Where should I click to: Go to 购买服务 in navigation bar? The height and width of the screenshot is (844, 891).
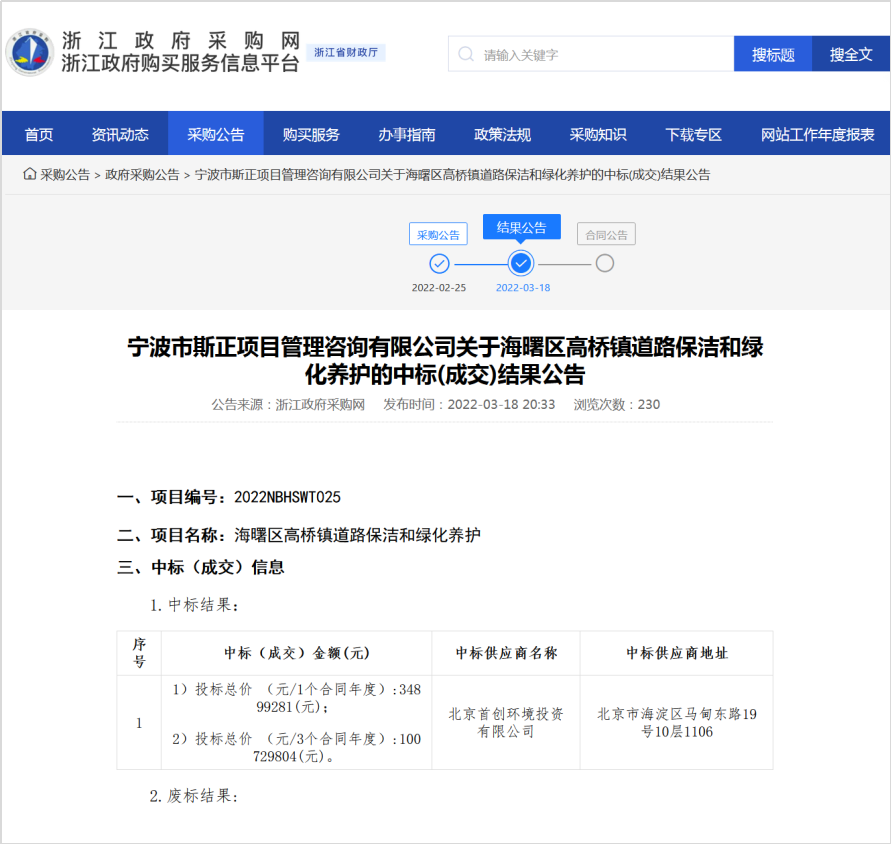311,134
